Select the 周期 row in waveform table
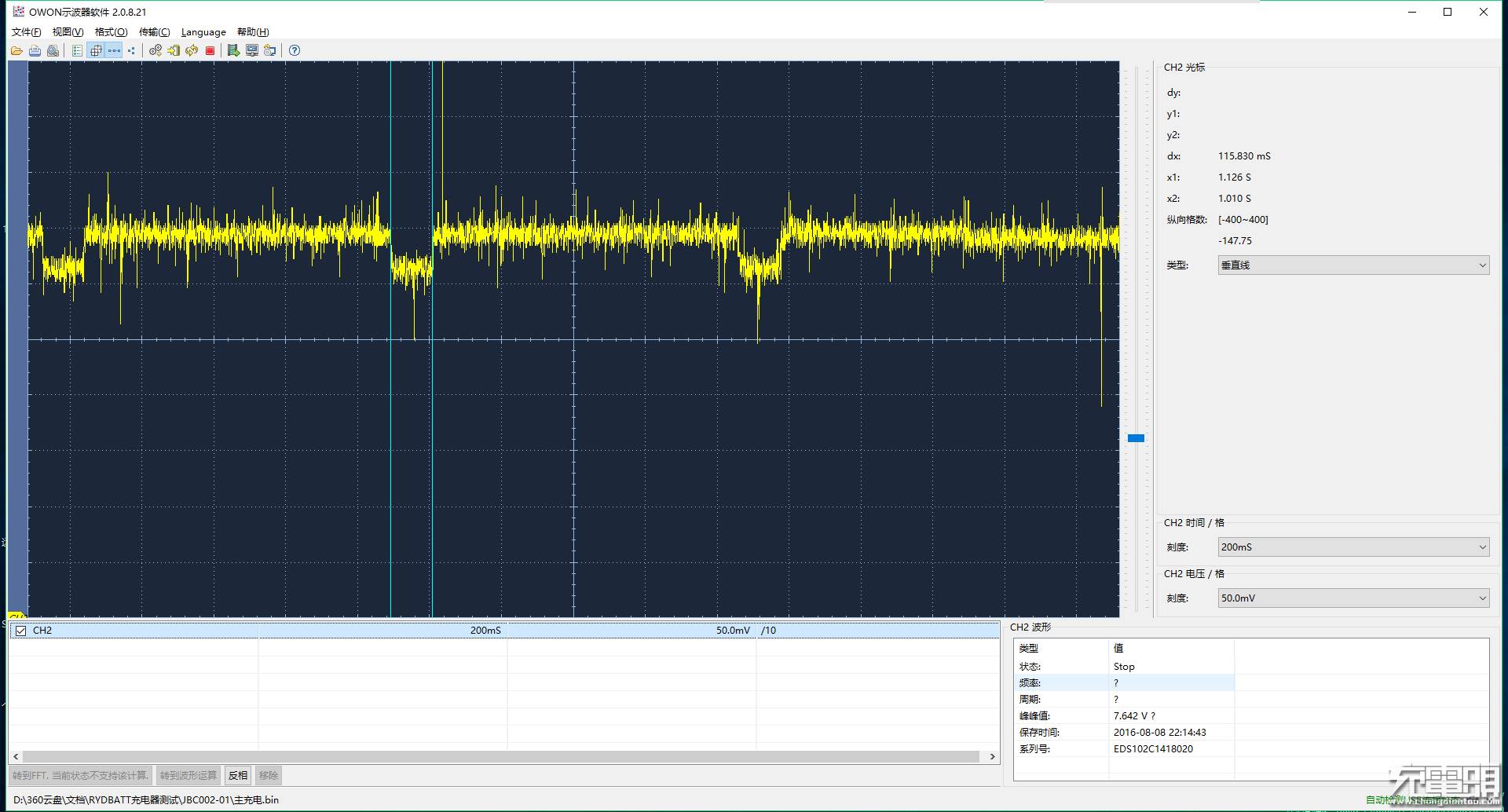 click(x=1124, y=700)
